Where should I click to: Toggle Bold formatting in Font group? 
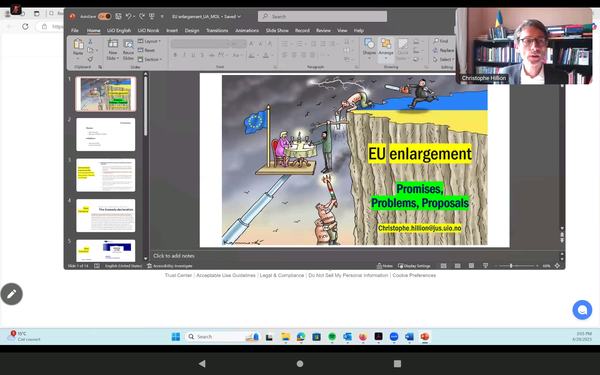coord(175,55)
